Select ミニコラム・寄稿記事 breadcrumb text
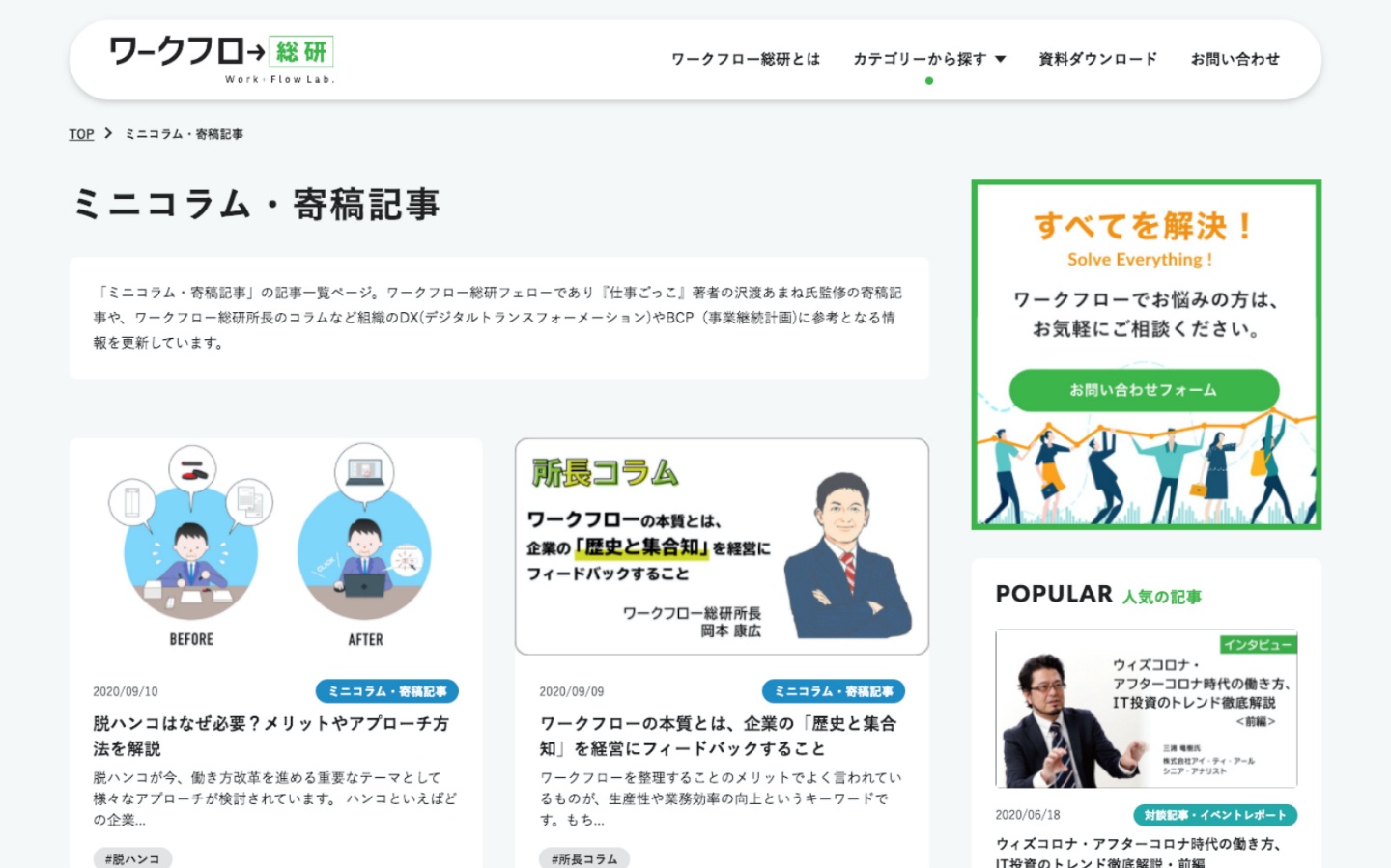The width and height of the screenshot is (1391, 868). (184, 134)
